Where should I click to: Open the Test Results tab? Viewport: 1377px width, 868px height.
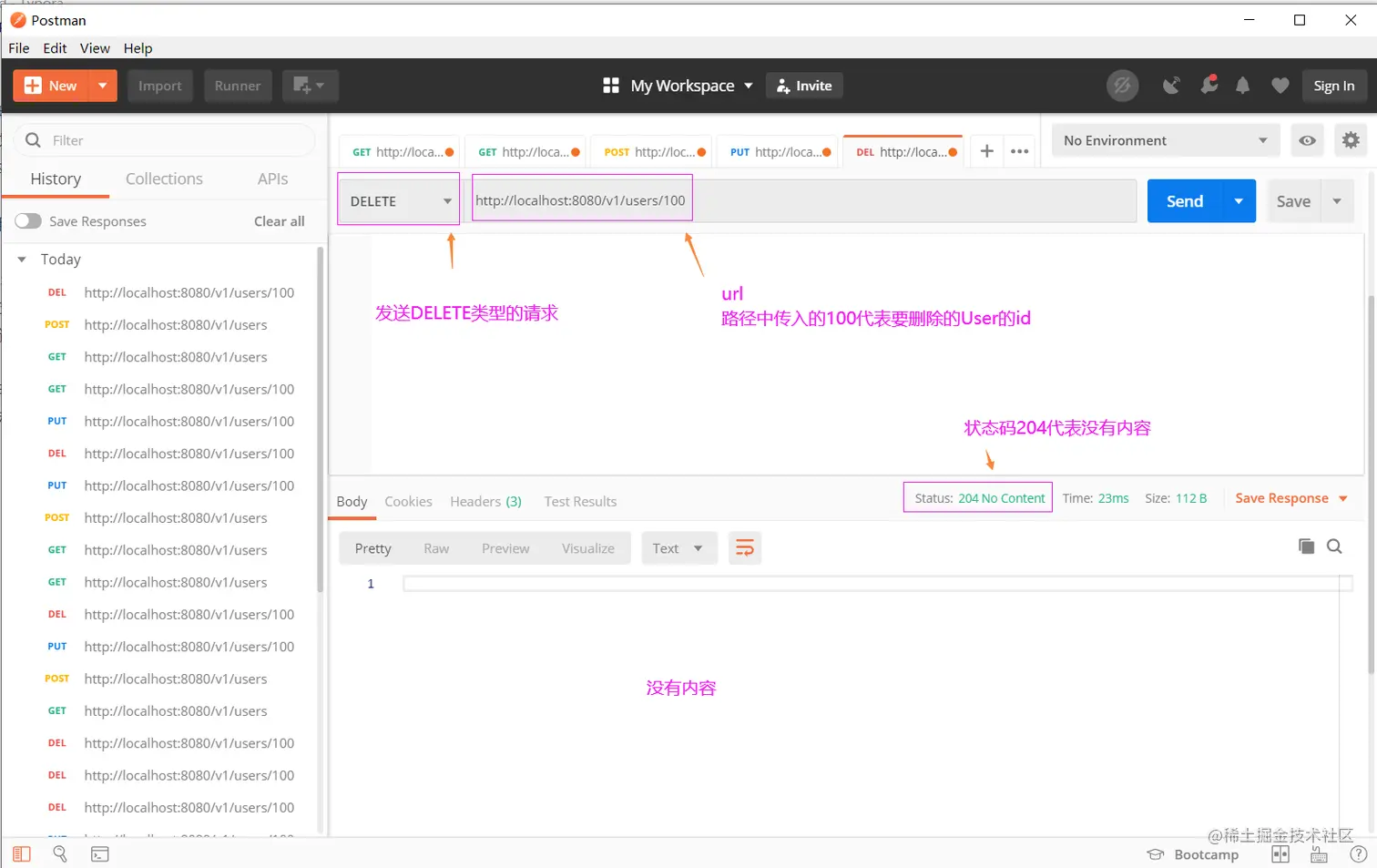click(x=580, y=502)
